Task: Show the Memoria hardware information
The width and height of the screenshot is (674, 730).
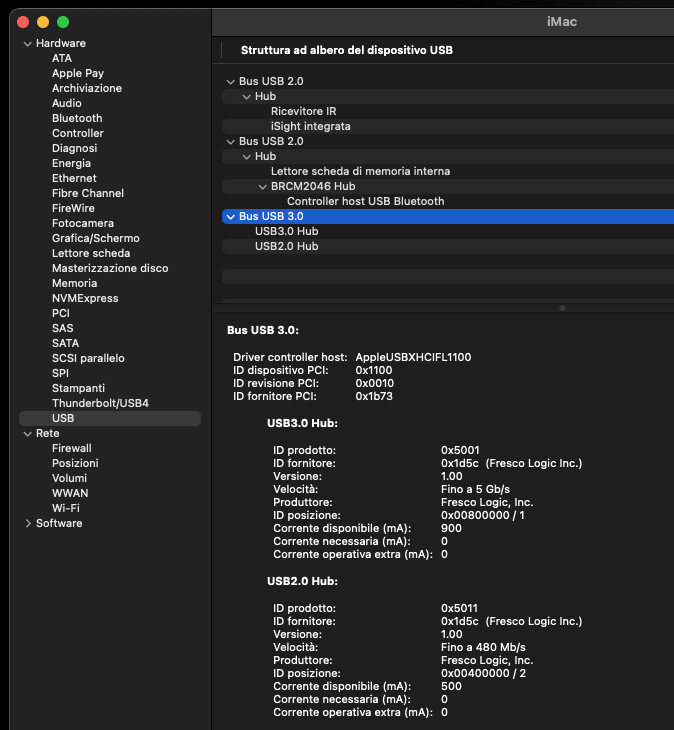Action: (x=74, y=283)
